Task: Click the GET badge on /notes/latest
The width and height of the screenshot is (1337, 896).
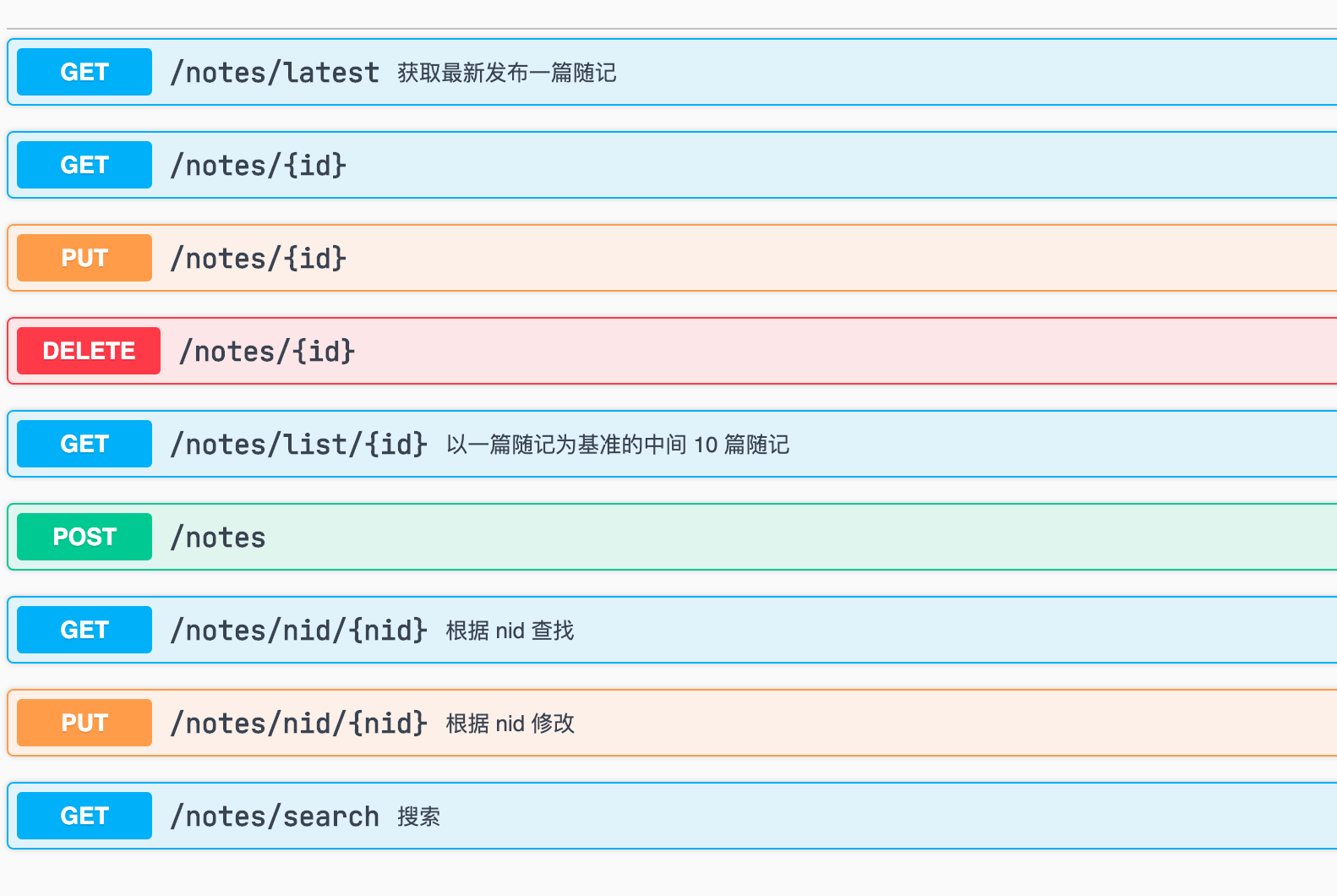Action: click(83, 72)
